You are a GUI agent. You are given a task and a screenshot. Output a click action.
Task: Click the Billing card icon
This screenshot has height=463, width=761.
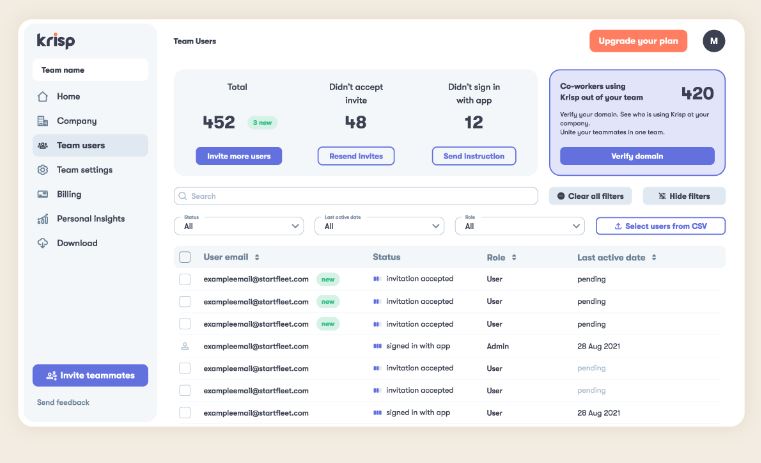tap(43, 194)
